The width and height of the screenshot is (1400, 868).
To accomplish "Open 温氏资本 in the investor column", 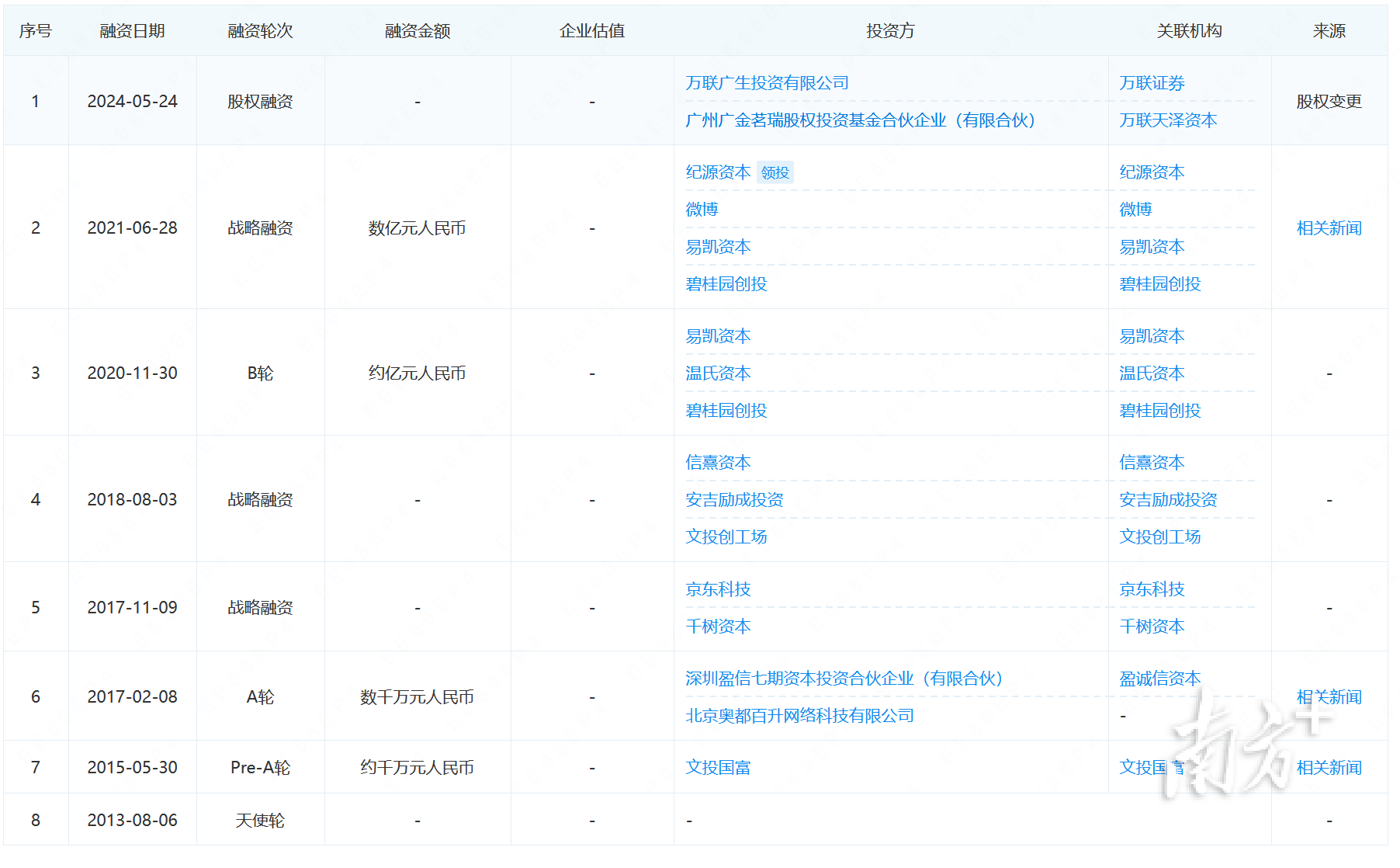I will [x=718, y=373].
